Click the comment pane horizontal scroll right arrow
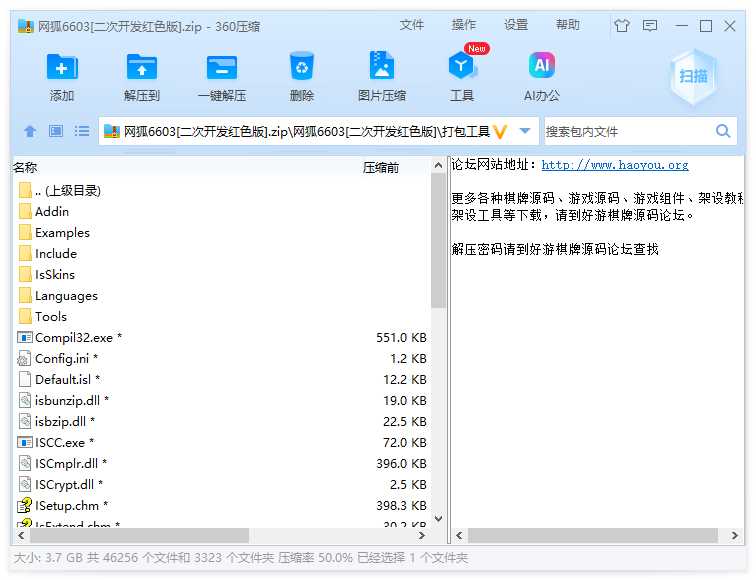Viewport: 756px width, 580px height. 734,535
